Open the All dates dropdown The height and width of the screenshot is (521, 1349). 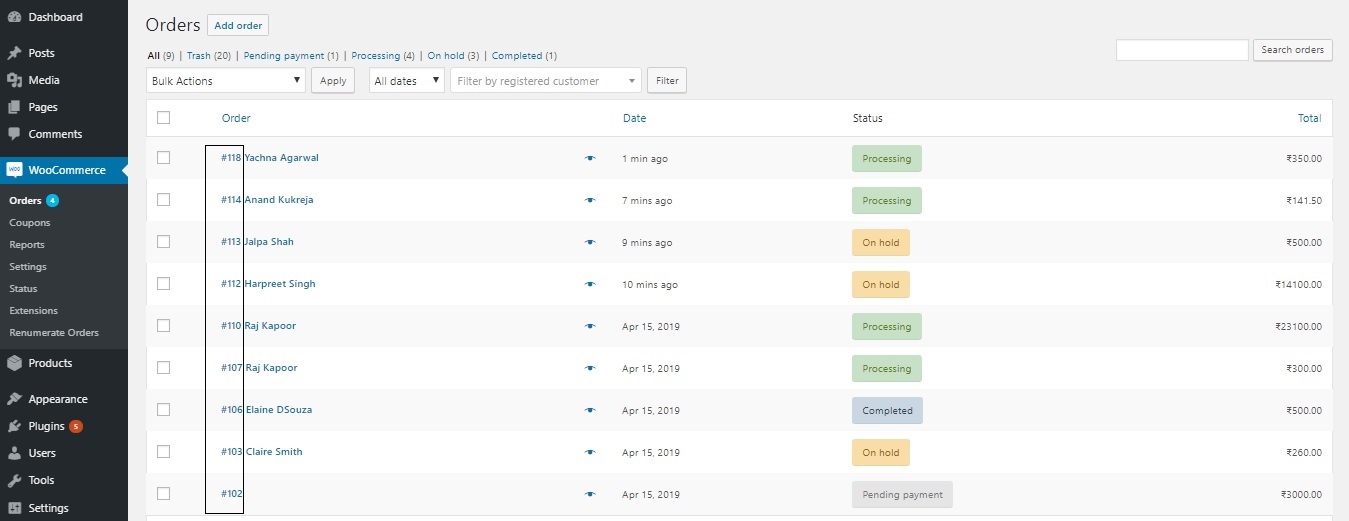pos(407,81)
